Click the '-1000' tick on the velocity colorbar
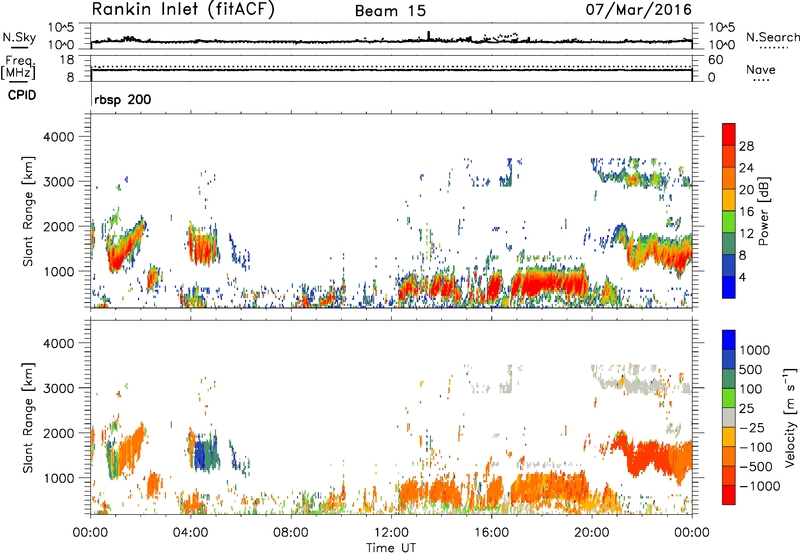800x554 pixels. point(760,486)
